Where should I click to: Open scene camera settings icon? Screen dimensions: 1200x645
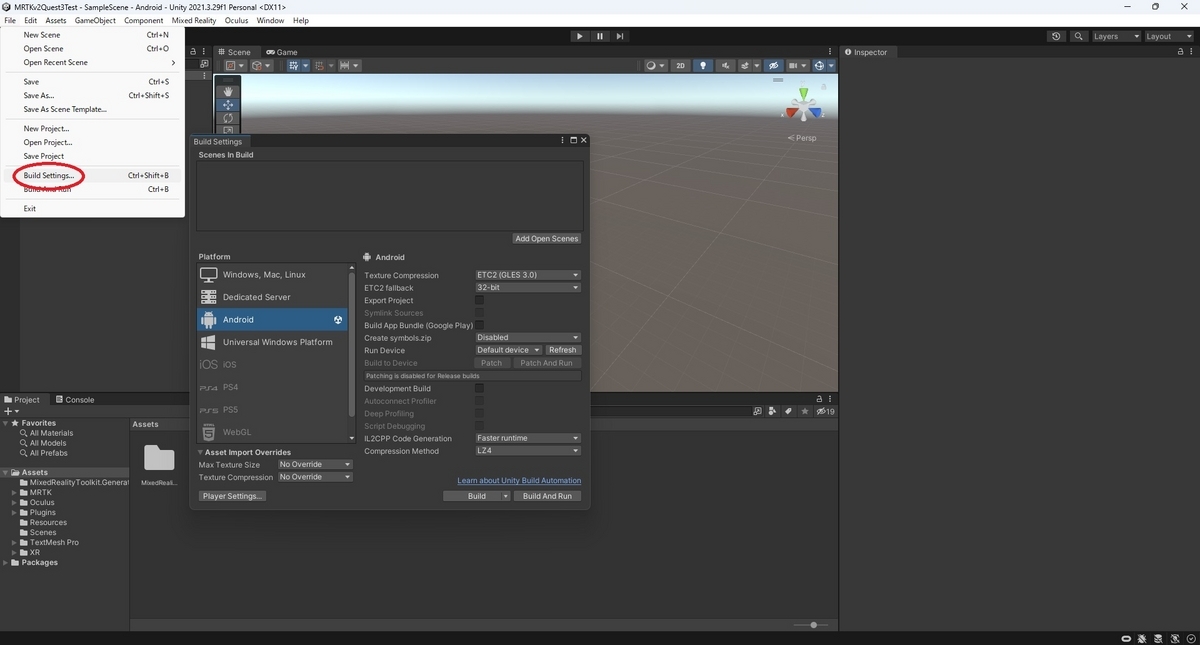coord(797,66)
